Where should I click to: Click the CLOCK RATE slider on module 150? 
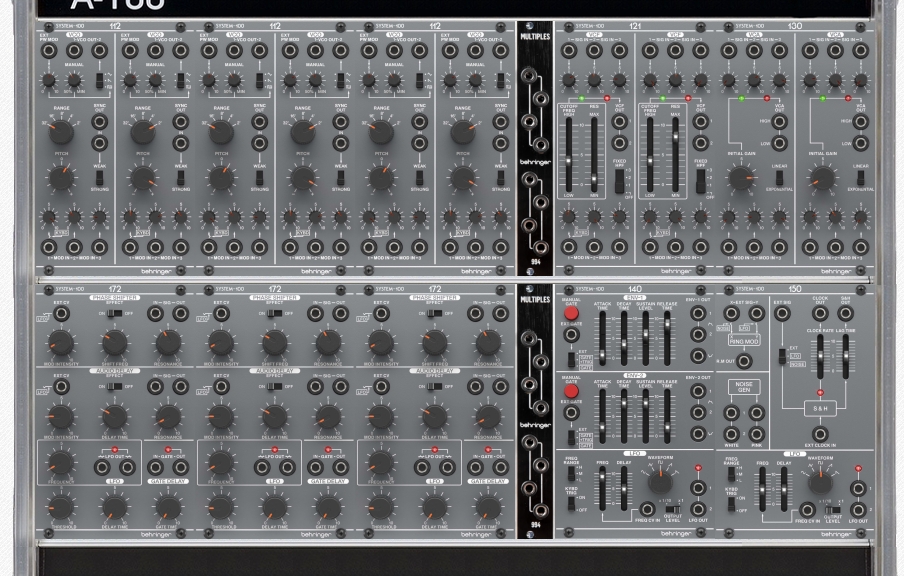coord(820,356)
